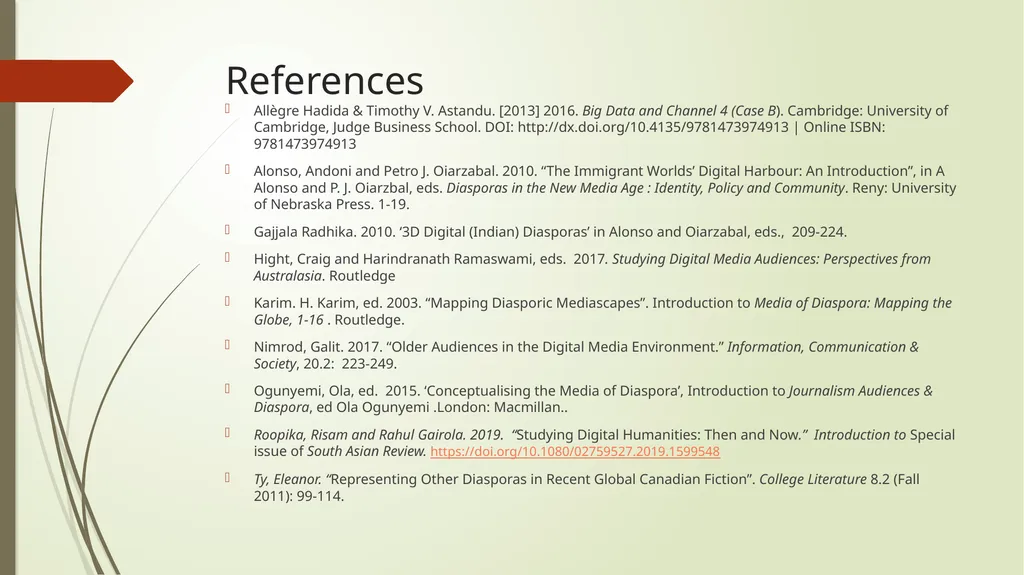Select the Nimrod, Galit 2017 reference

click(586, 355)
